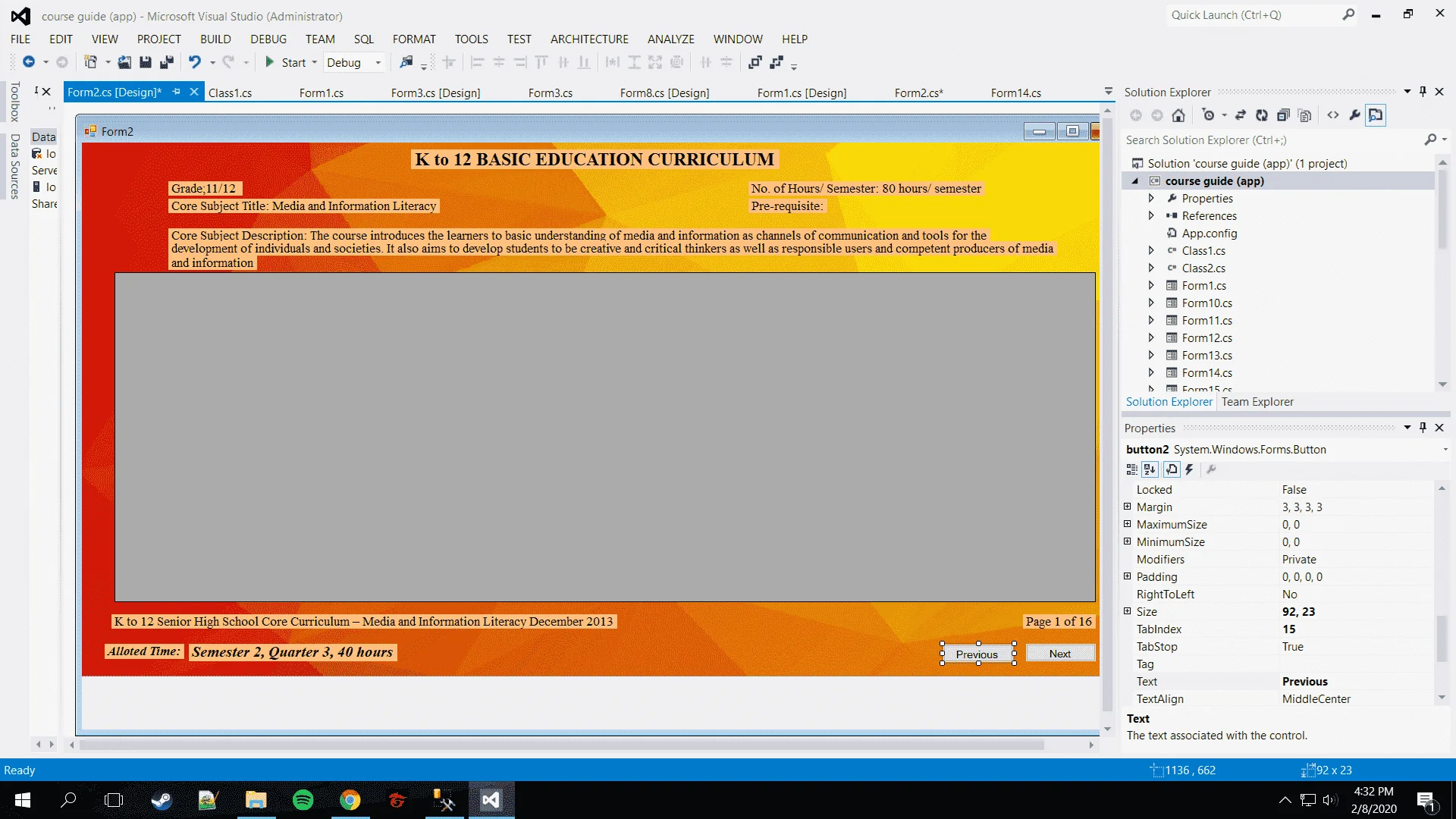Show Properties view in the Properties panel
The height and width of the screenshot is (819, 1456).
click(1172, 469)
